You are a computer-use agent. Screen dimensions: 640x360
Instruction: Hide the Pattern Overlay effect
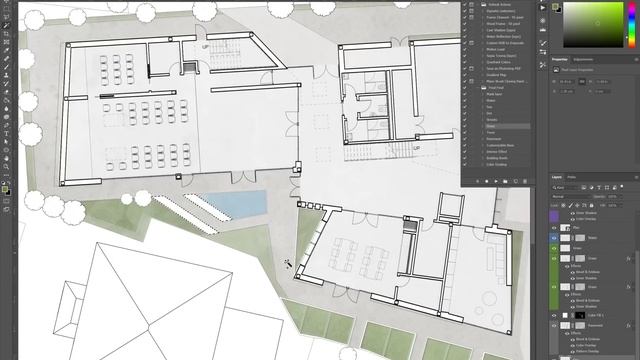point(573,351)
